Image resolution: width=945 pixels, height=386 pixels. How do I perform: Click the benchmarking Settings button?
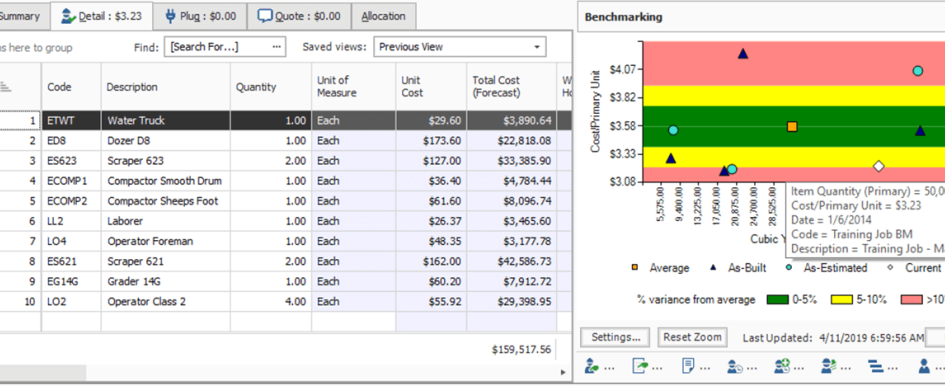(615, 337)
